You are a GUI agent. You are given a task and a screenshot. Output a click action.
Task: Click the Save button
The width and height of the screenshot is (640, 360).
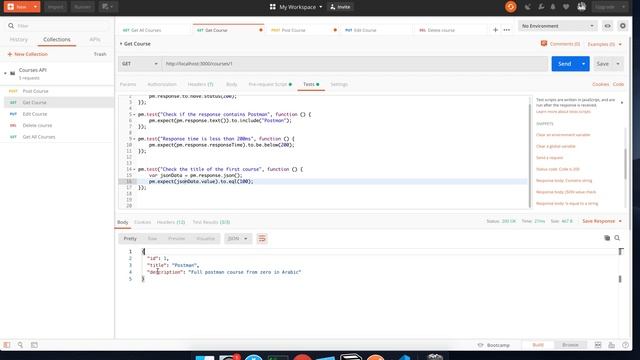[602, 64]
